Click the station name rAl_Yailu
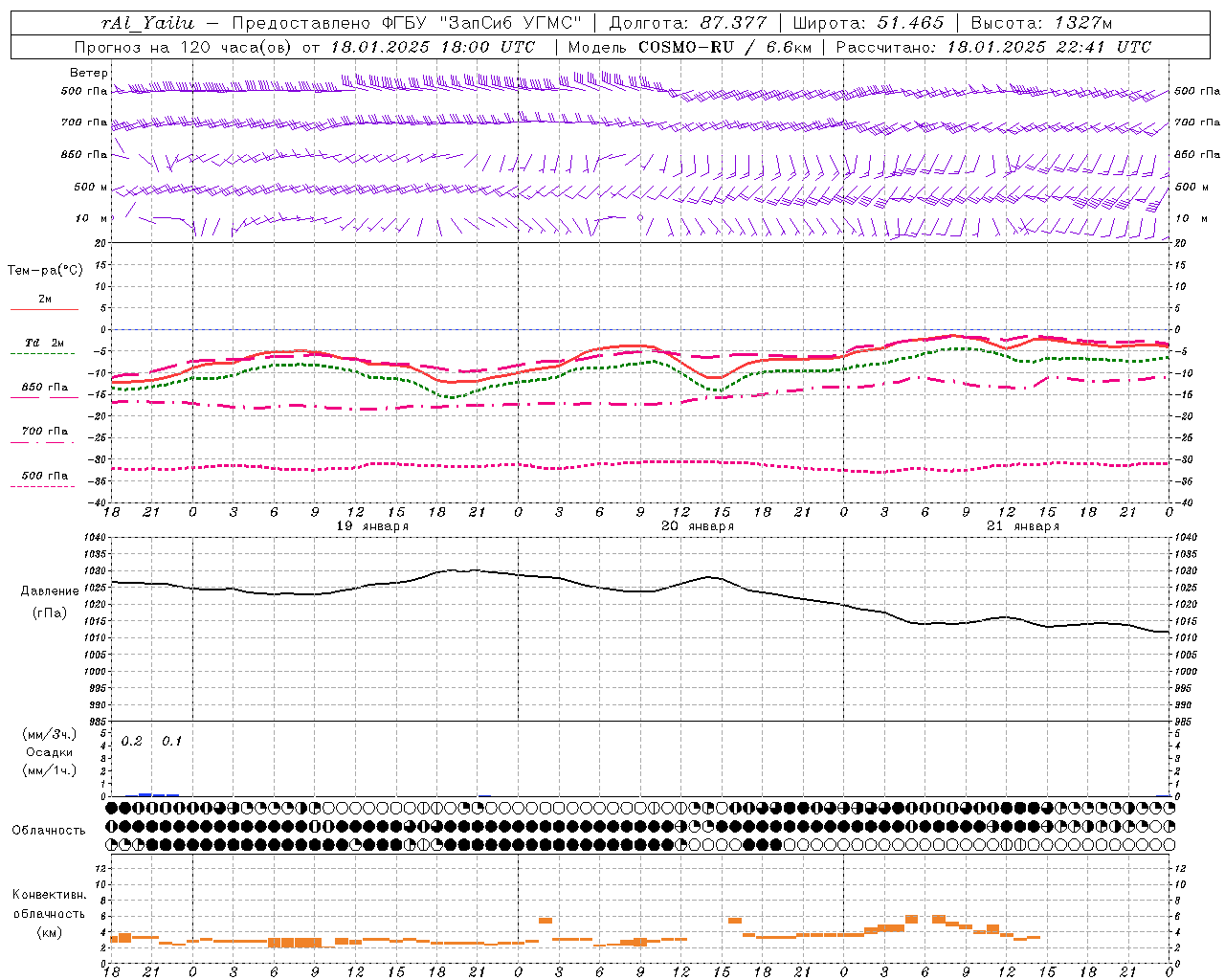The width and height of the screenshot is (1225, 980). pos(148,23)
